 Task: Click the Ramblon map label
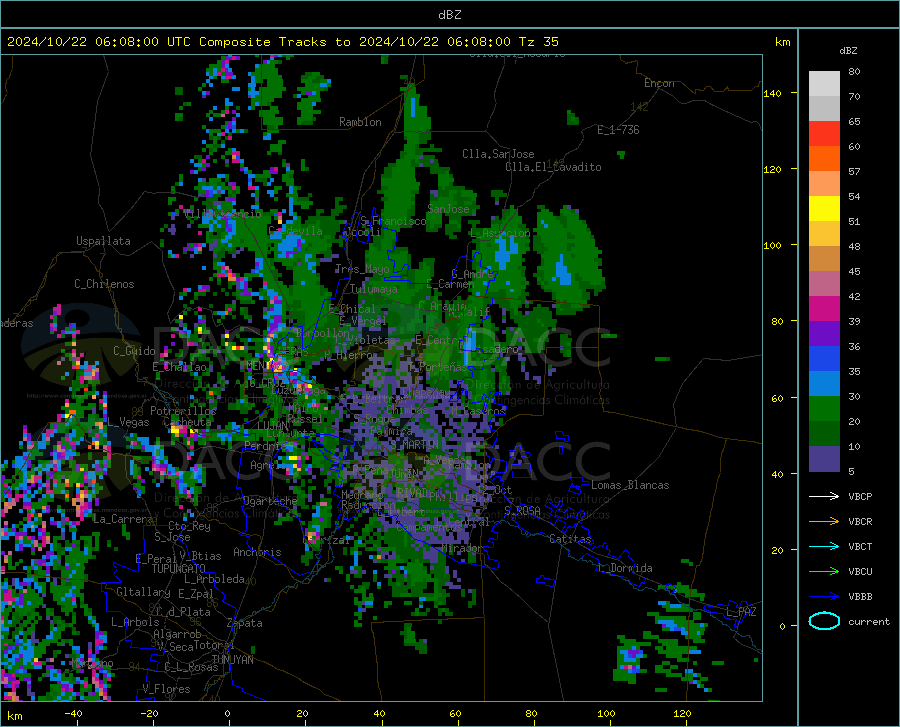click(x=360, y=122)
